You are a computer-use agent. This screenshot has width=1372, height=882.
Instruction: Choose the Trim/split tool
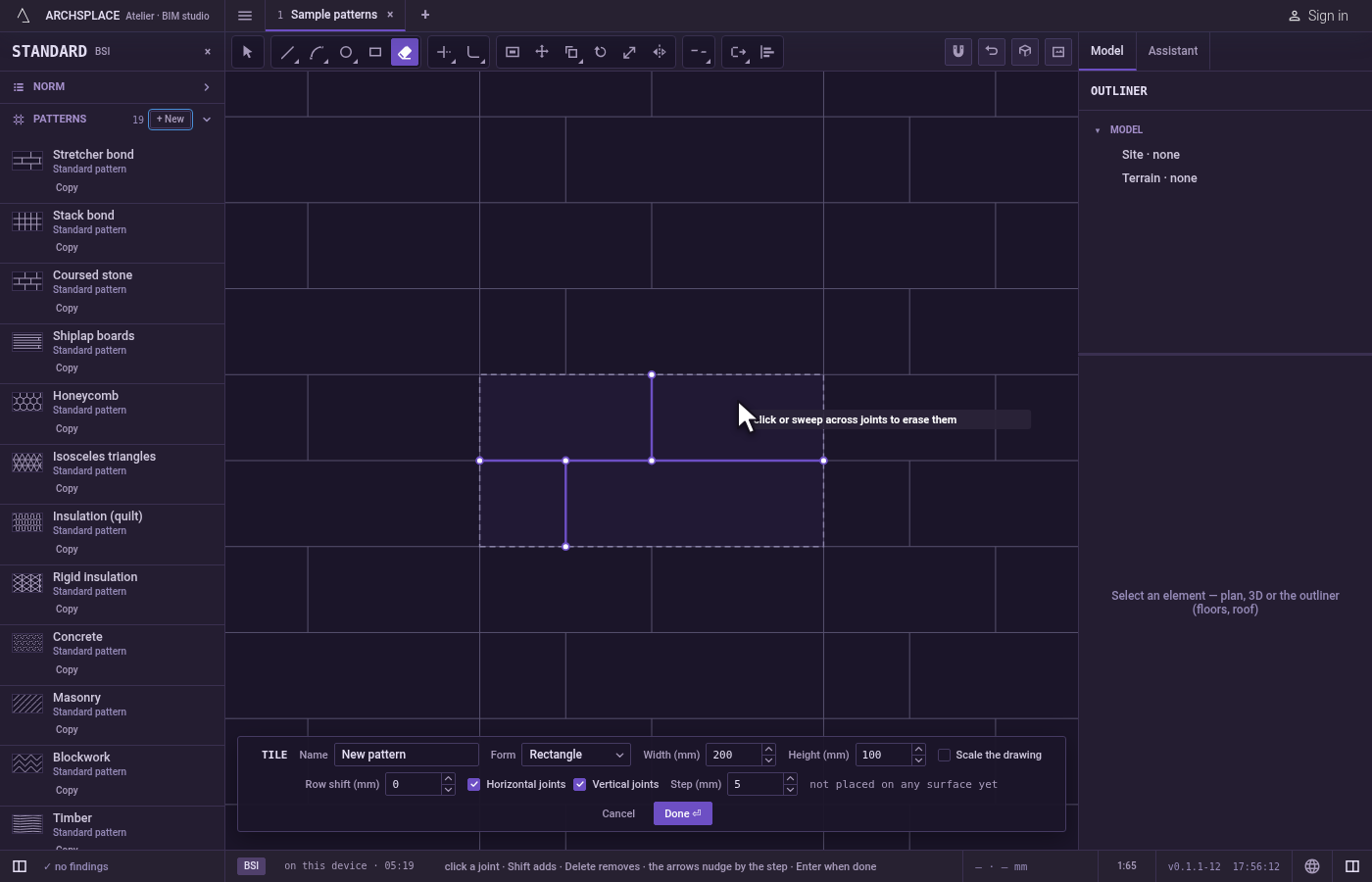[444, 52]
